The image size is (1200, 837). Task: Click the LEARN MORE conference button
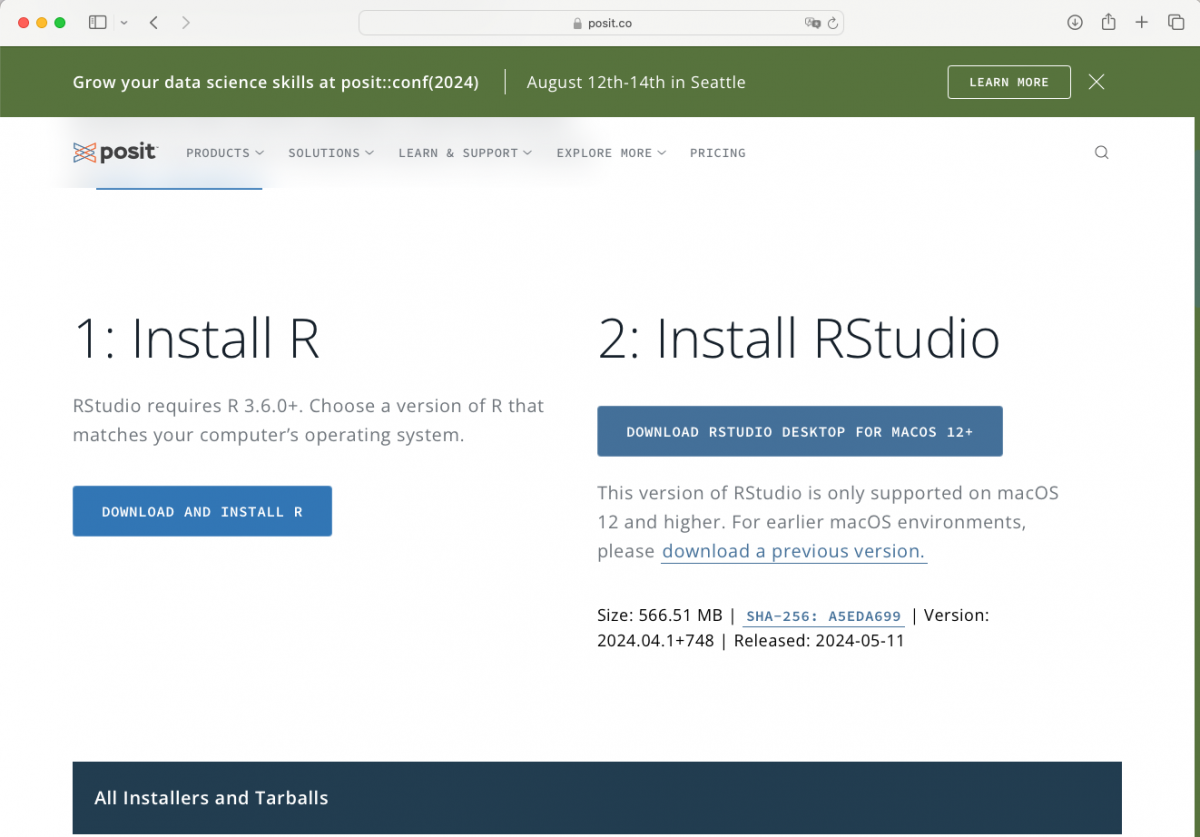pos(1008,82)
